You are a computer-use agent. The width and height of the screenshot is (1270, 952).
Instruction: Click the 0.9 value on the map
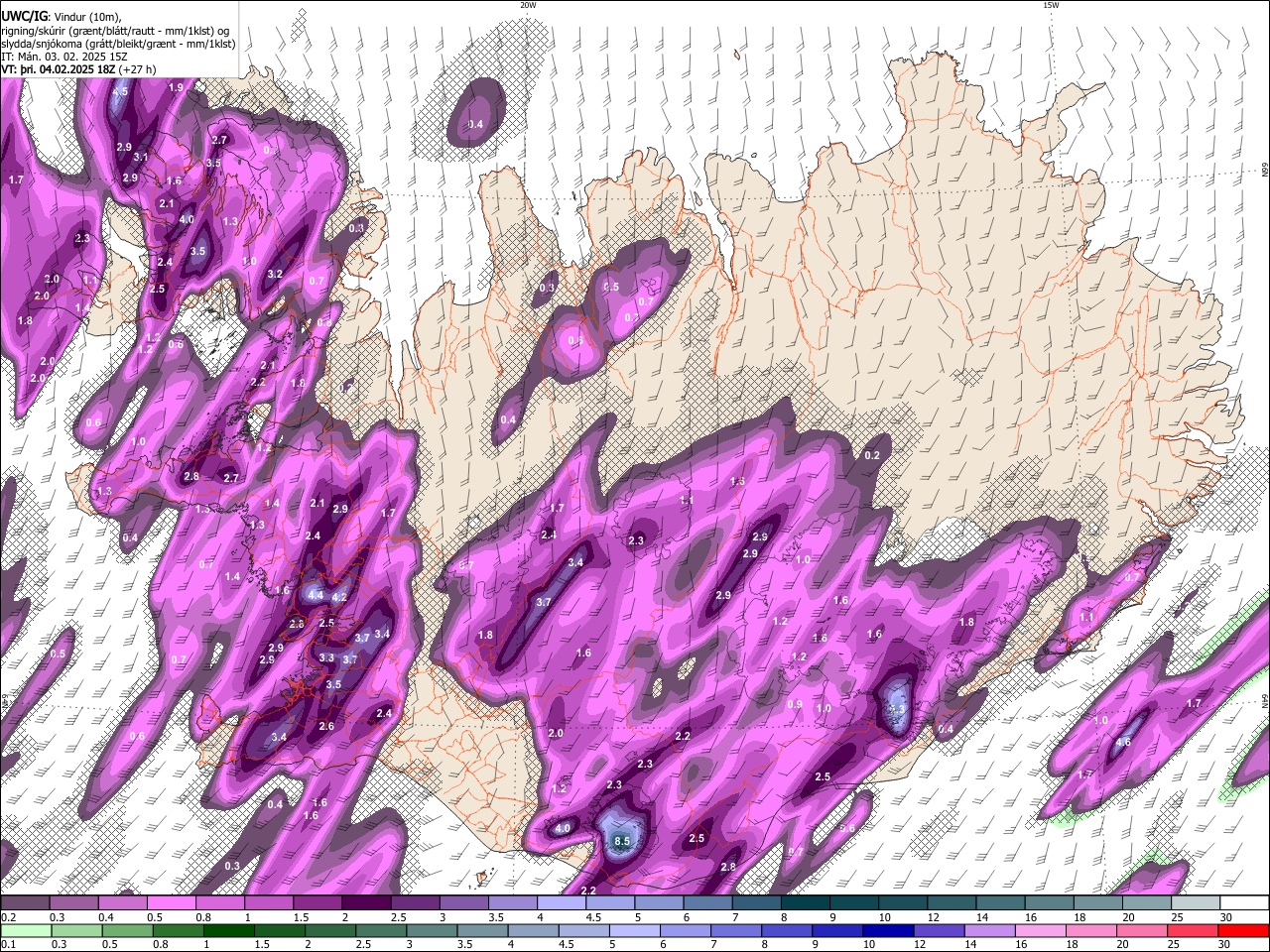[795, 705]
